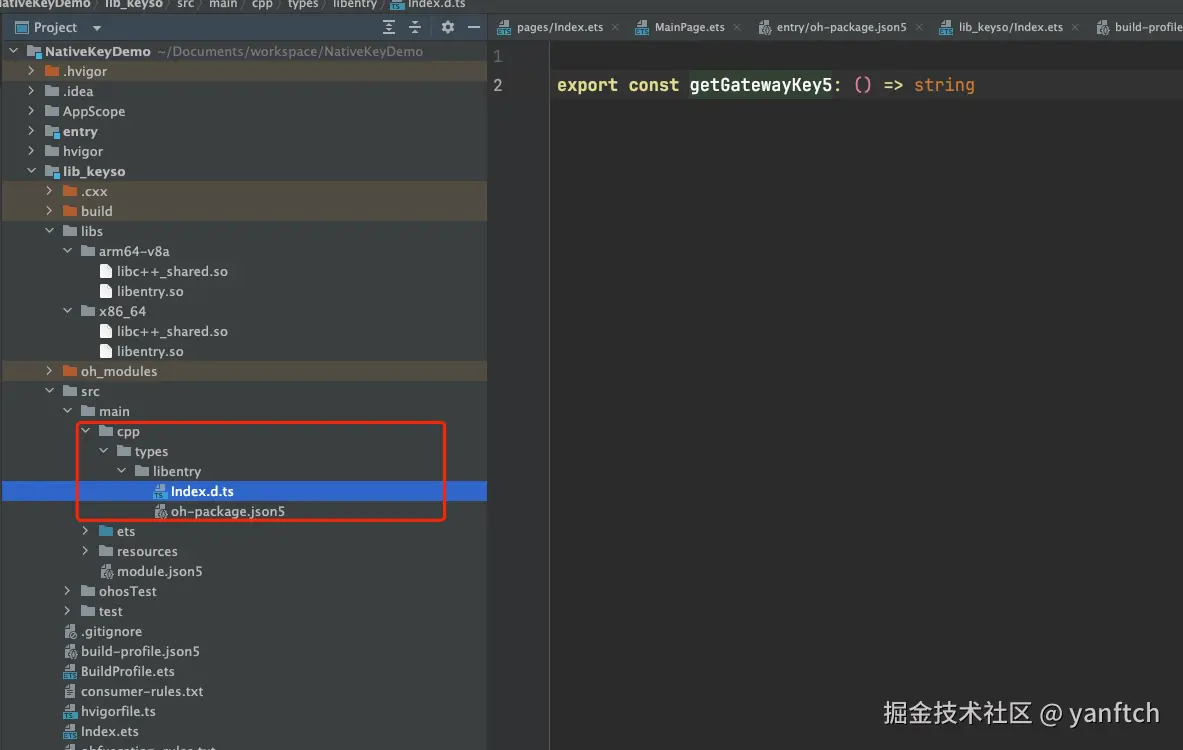1183x750 pixels.
Task: Click the oh_modules folder icon
Action: [x=70, y=370]
